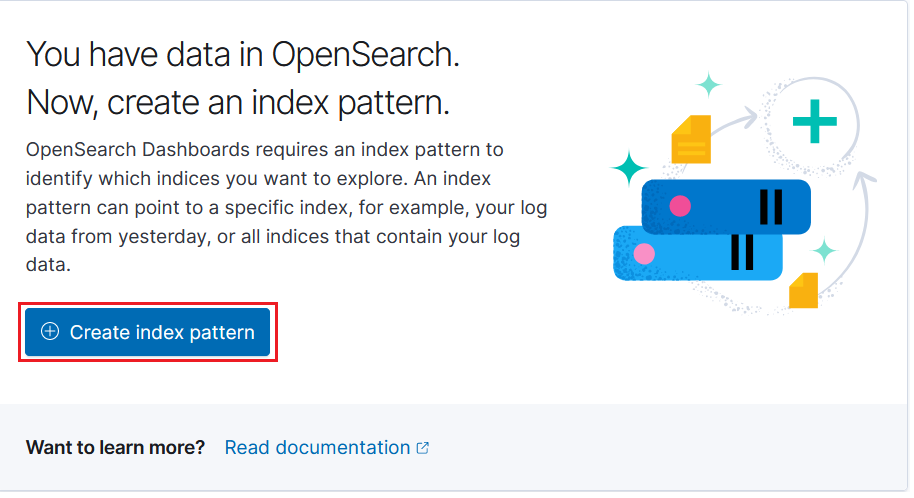914x498 pixels.
Task: Click the "Now, create an index pattern" heading line
Action: point(238,101)
